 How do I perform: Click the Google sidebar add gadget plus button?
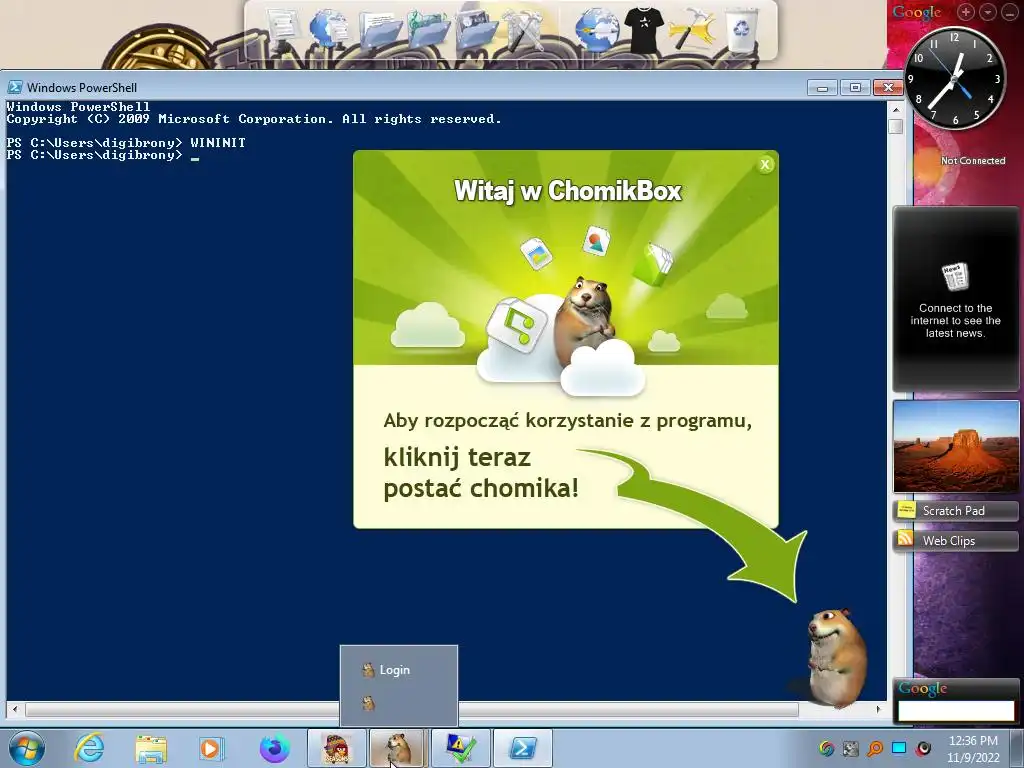pos(966,12)
